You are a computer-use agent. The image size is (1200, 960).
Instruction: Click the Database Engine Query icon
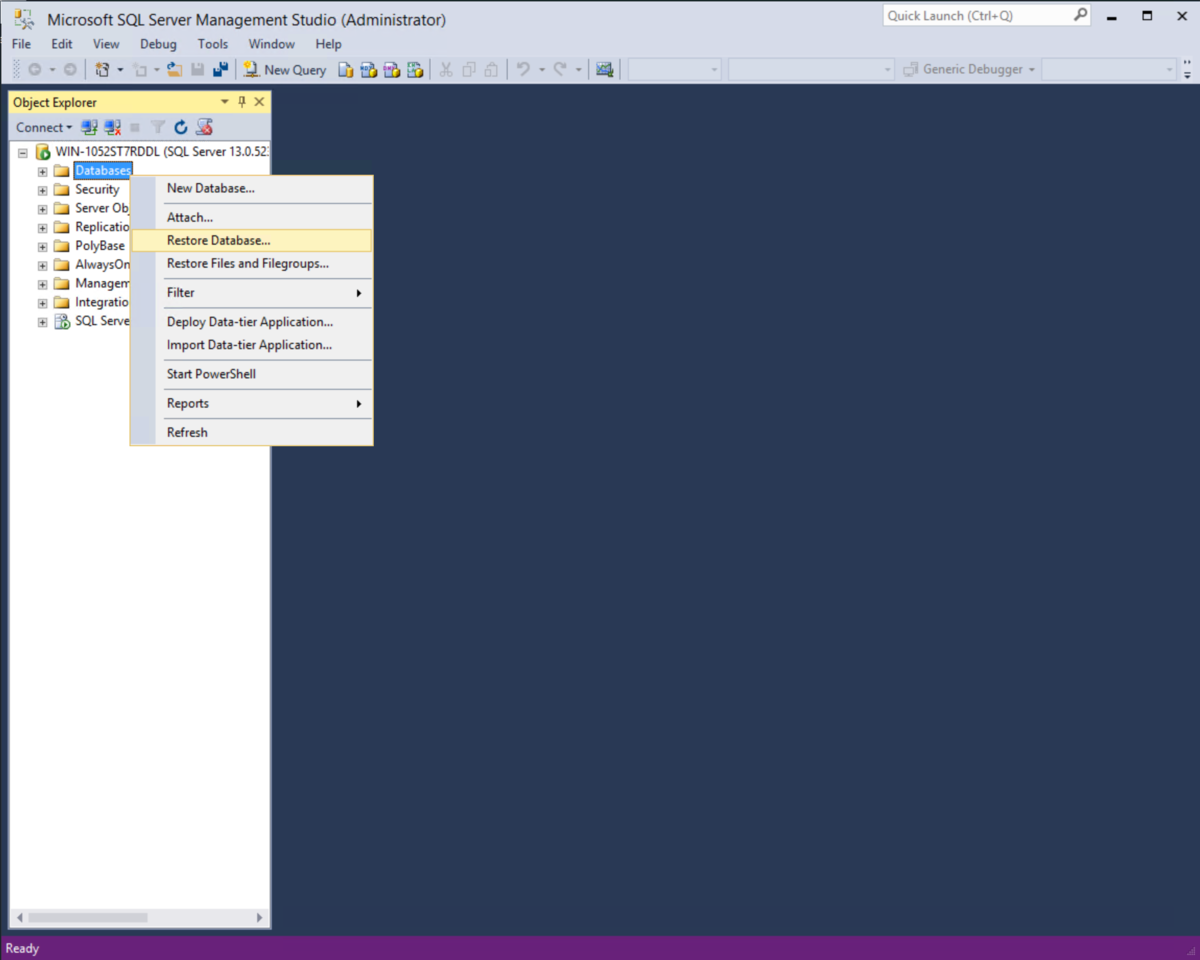(x=345, y=70)
